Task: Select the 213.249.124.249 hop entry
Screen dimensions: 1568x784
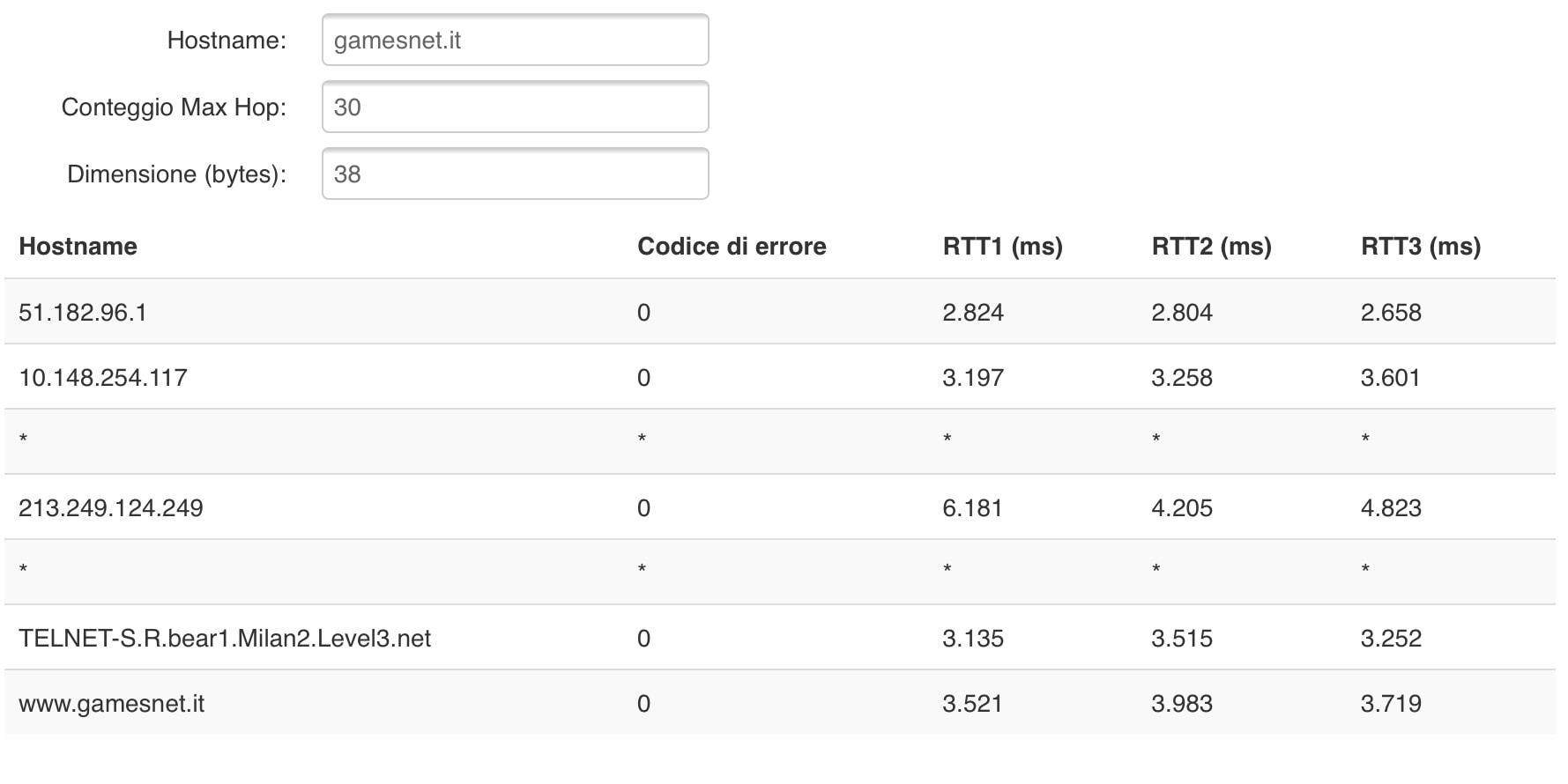Action: point(111,508)
